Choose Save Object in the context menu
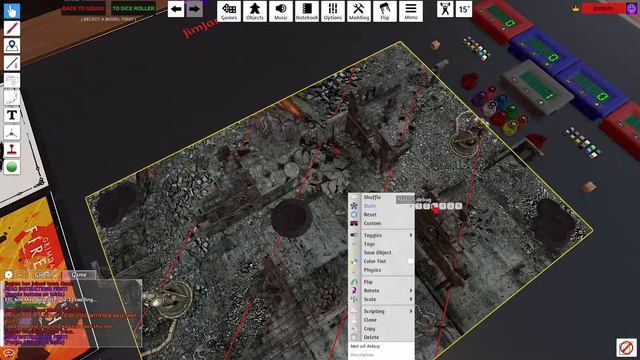This screenshot has height=360, width=640. pyautogui.click(x=381, y=253)
